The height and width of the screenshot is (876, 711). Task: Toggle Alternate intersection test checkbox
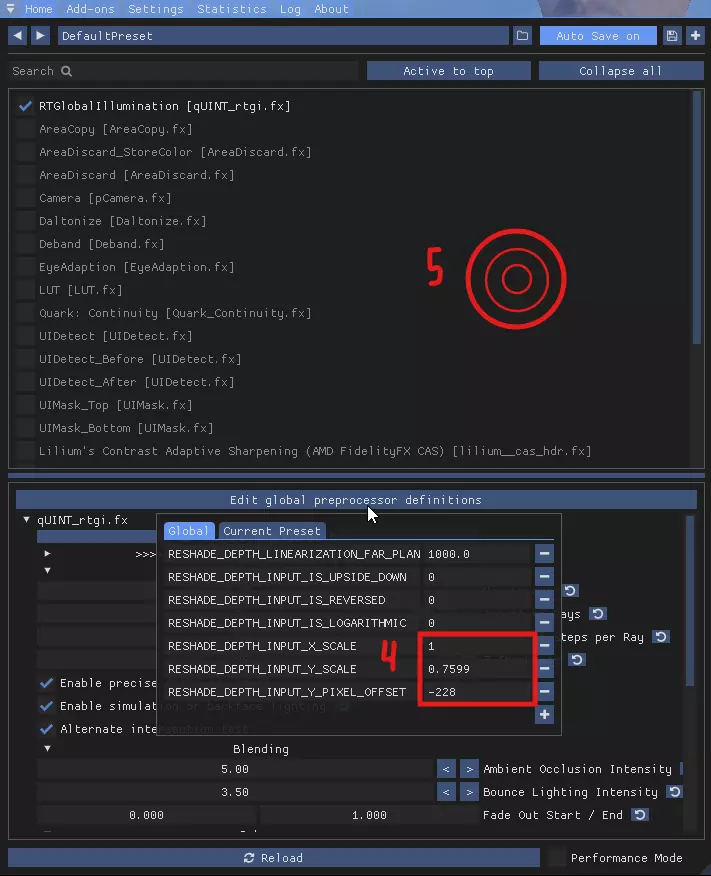[x=46, y=729]
